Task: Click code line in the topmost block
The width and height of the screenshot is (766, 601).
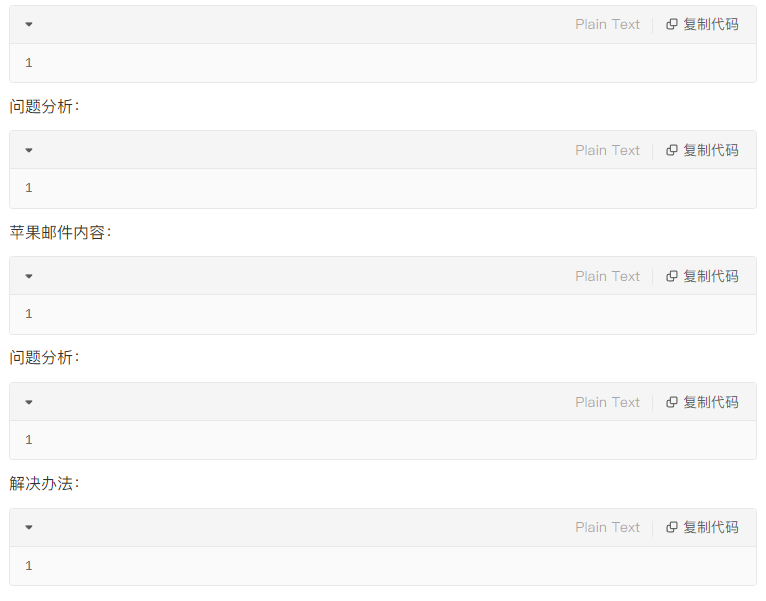Action: [29, 63]
